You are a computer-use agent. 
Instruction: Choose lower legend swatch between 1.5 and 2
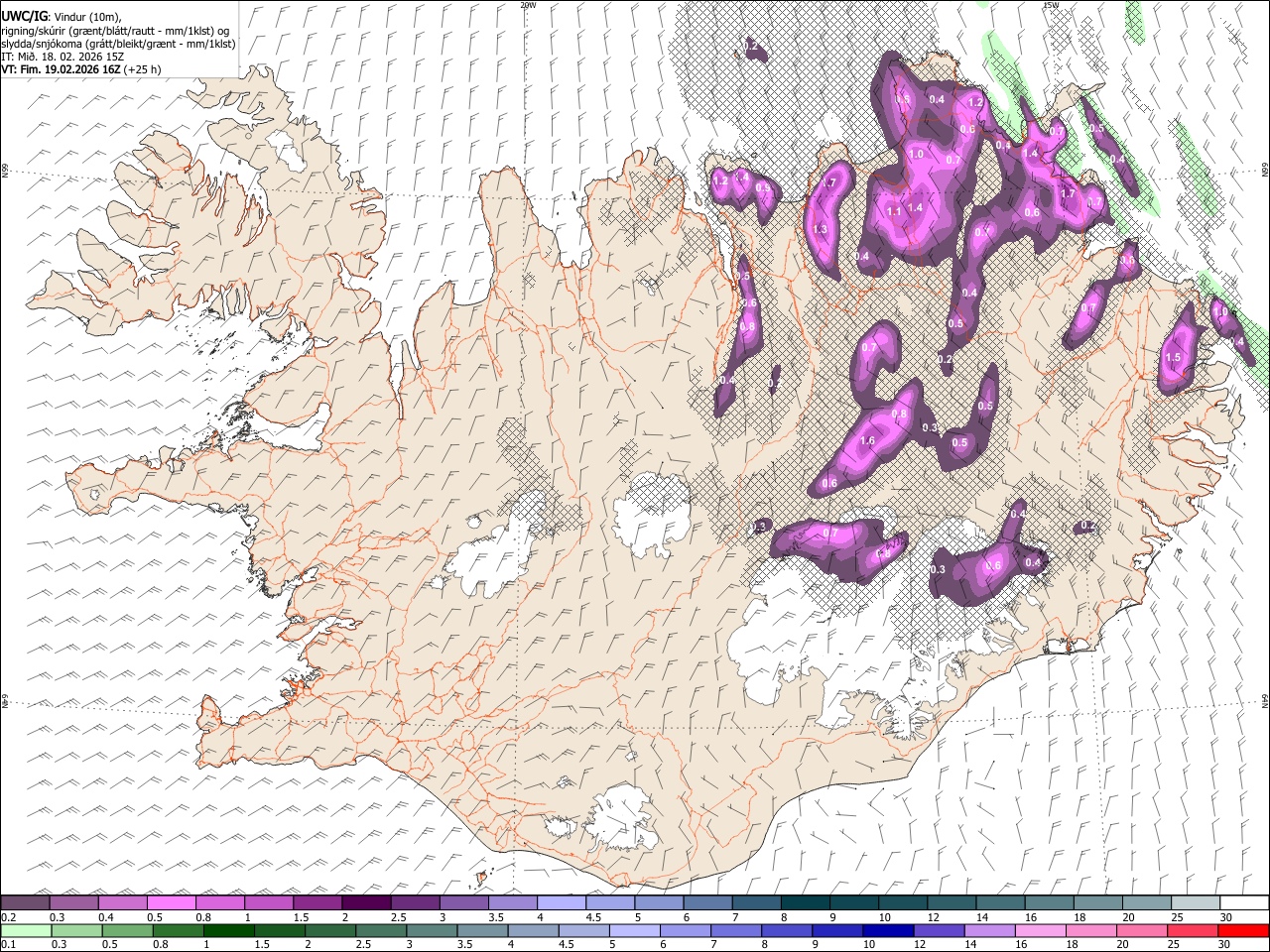tap(280, 930)
